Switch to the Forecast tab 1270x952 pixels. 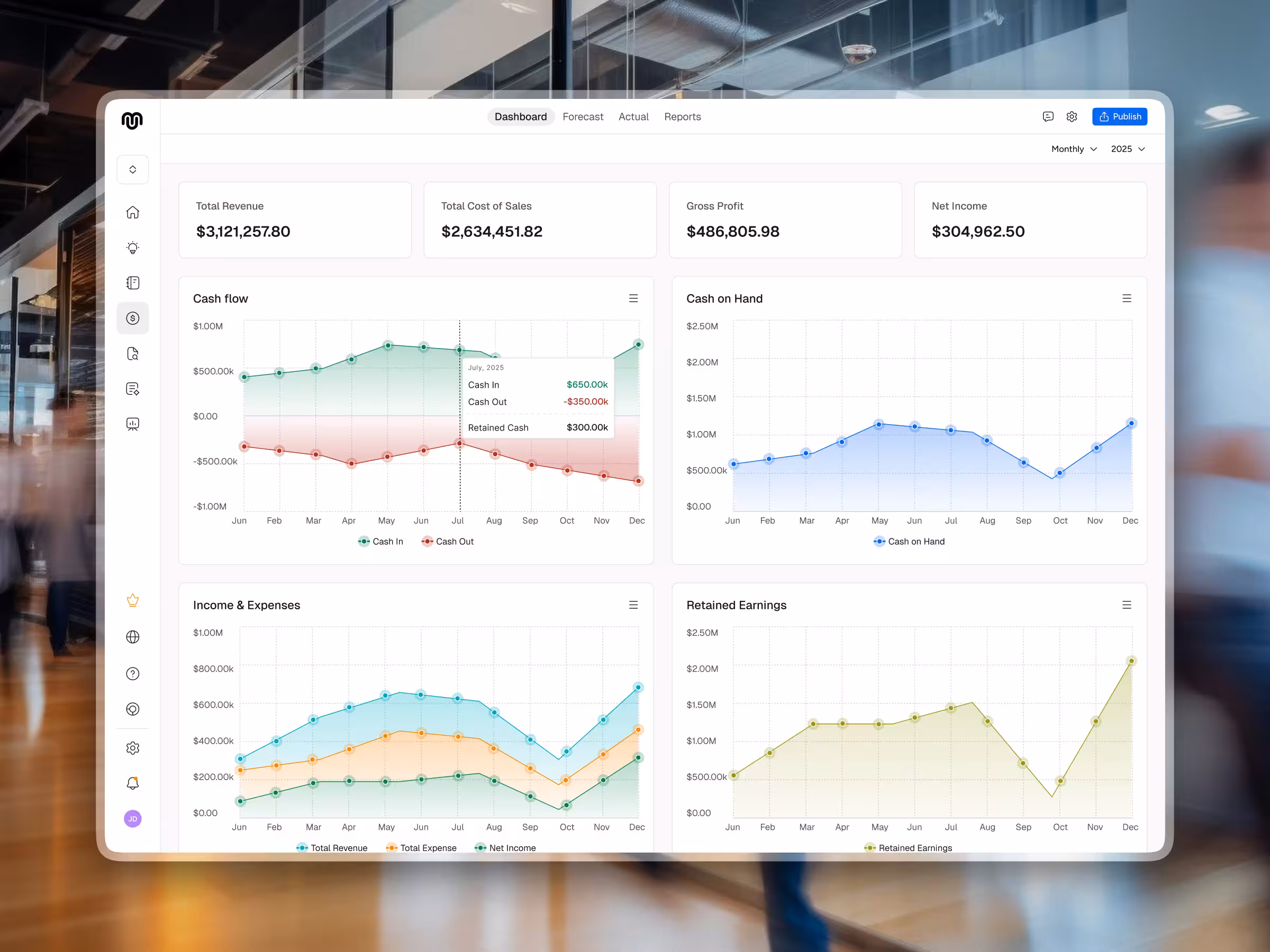click(x=583, y=116)
